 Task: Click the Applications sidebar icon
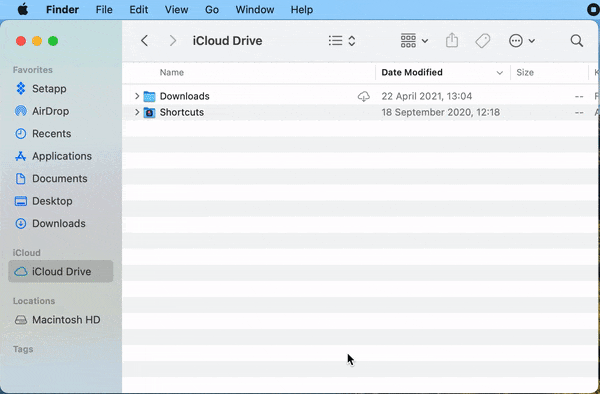coord(21,156)
